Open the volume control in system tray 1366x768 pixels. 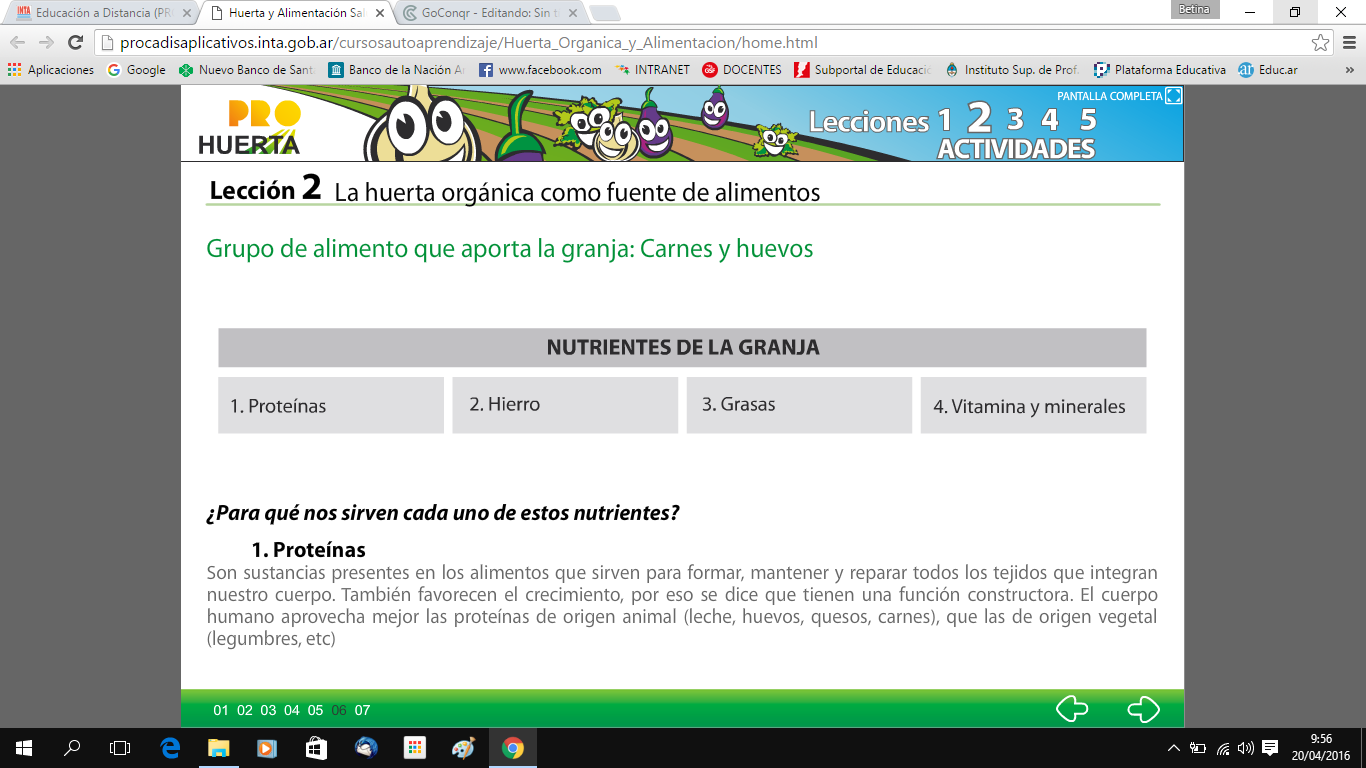1246,748
